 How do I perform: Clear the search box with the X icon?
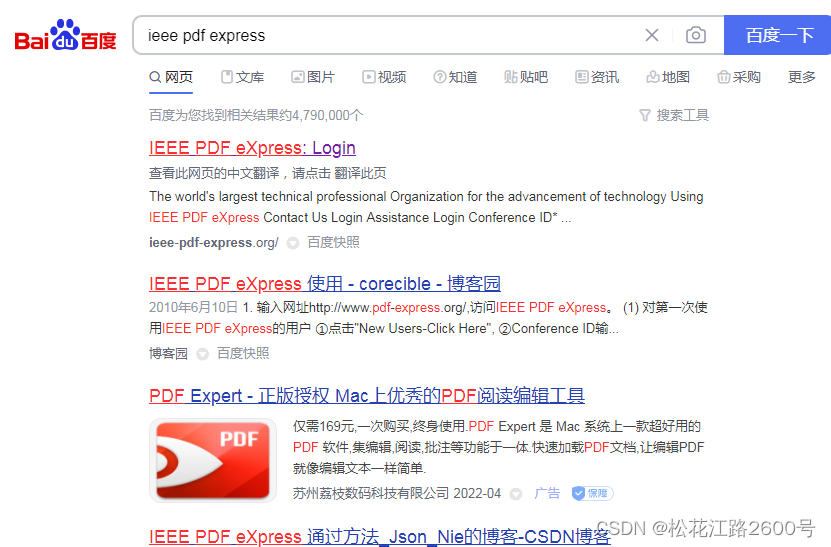pyautogui.click(x=652, y=35)
